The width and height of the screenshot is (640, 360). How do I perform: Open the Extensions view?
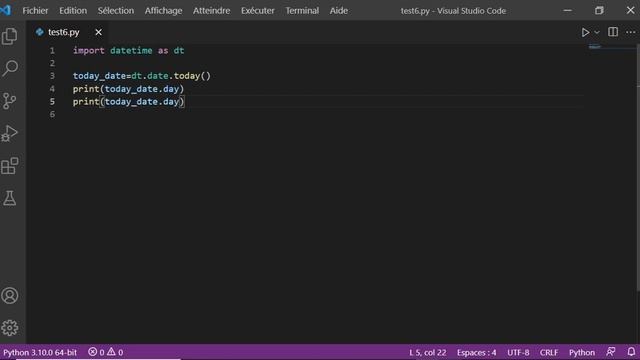pyautogui.click(x=10, y=166)
